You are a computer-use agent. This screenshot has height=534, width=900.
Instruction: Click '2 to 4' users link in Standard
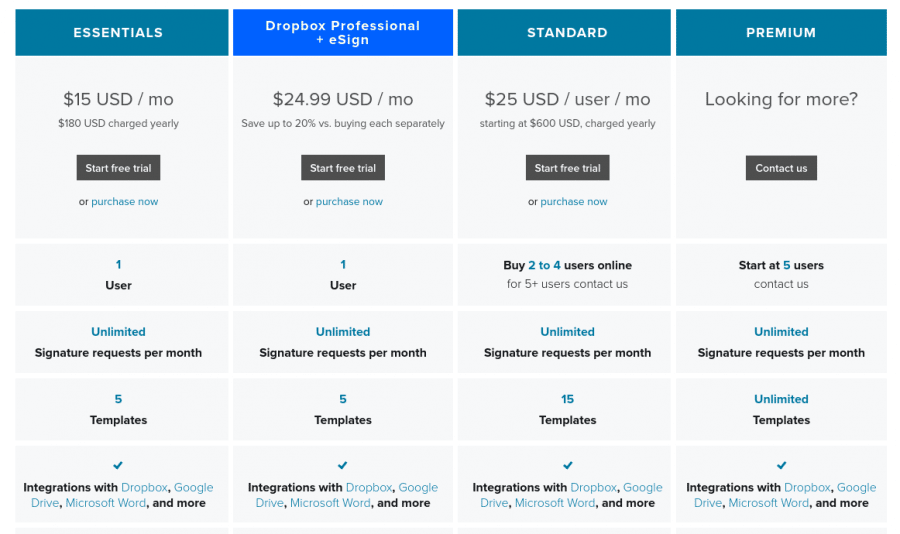click(x=544, y=265)
